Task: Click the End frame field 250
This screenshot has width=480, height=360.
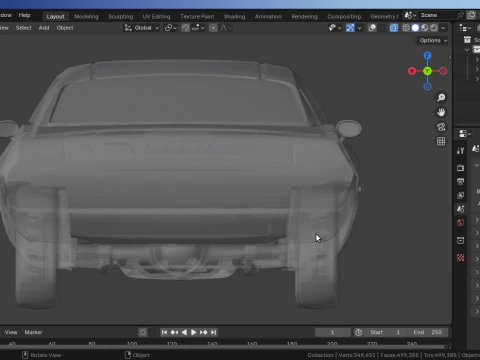Action: tap(428, 332)
